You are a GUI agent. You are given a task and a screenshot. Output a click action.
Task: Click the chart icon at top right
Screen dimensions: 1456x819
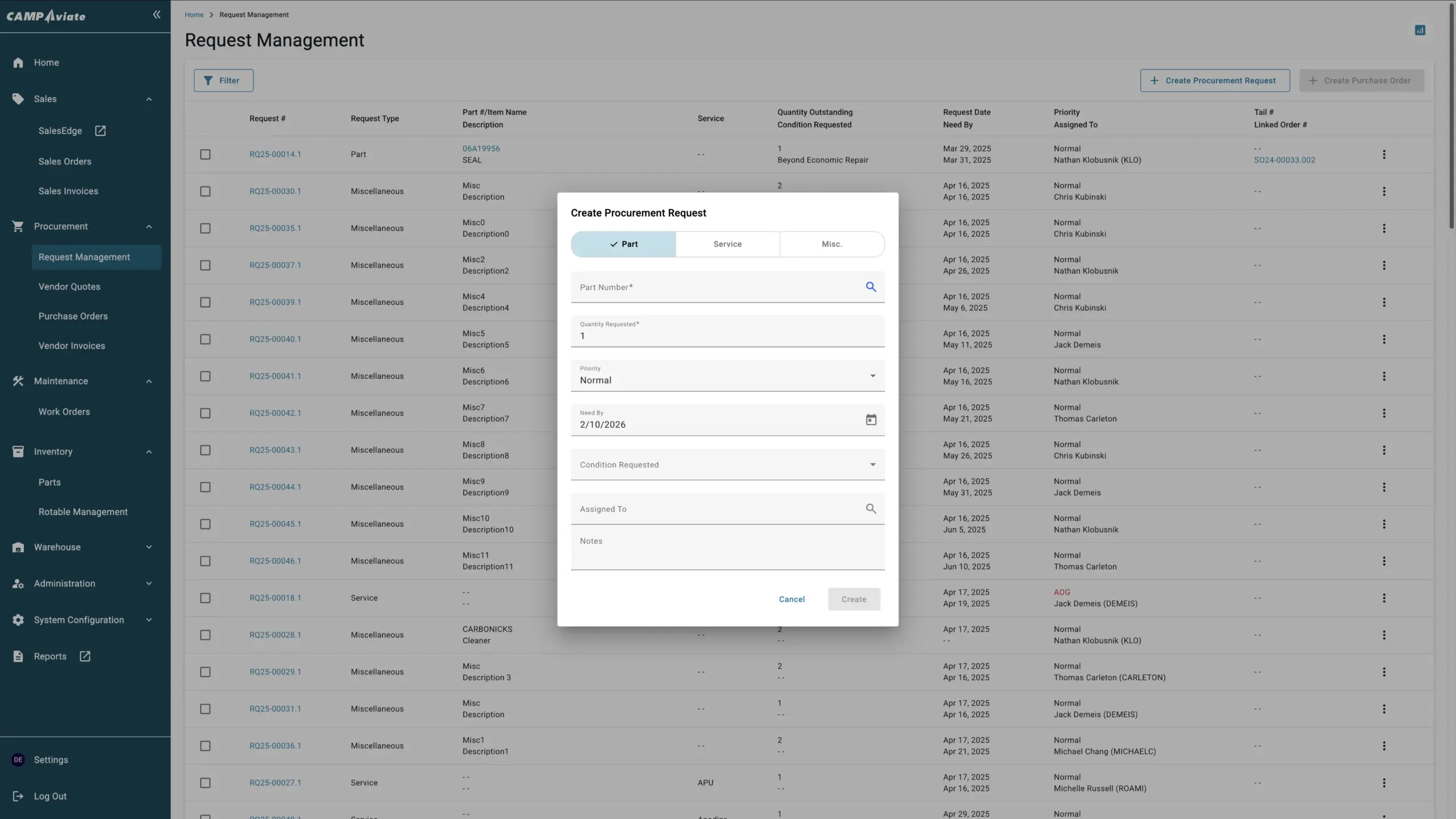point(1420,30)
